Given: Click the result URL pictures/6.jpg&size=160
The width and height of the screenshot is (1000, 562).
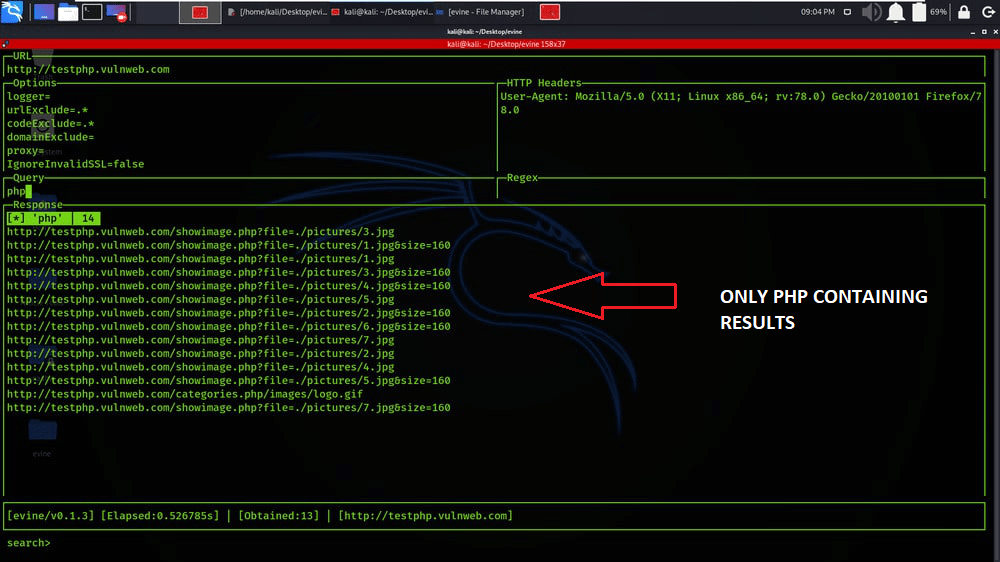Looking at the screenshot, I should [x=228, y=327].
